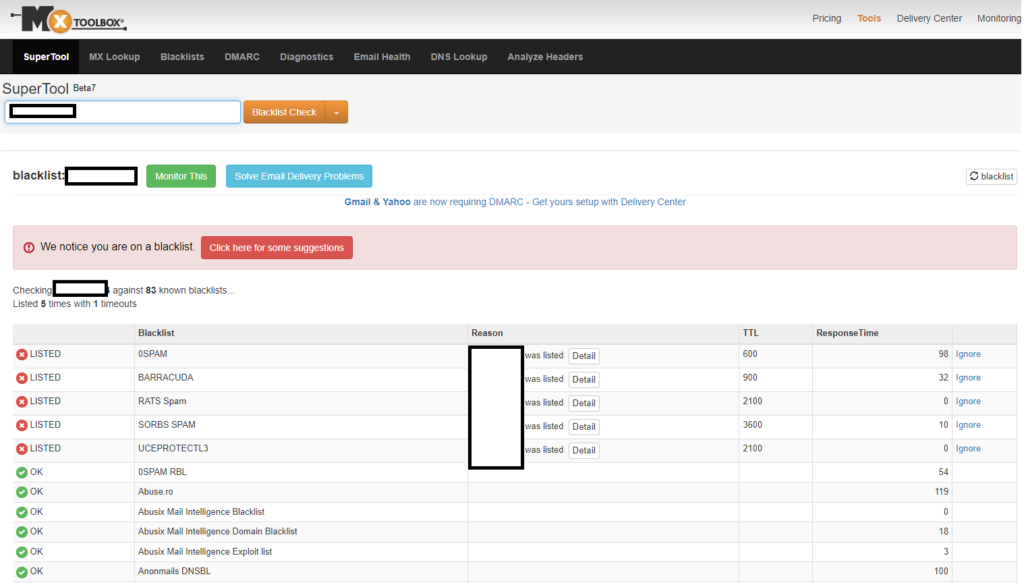Image resolution: width=1024 pixels, height=585 pixels.
Task: Ignore the 0SPAM listing
Action: (x=968, y=354)
